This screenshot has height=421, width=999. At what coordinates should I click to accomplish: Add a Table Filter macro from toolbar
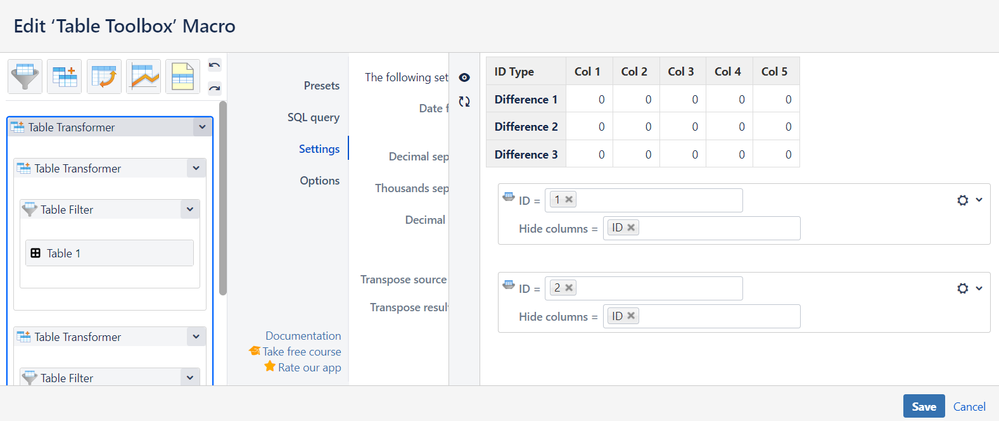click(24, 76)
